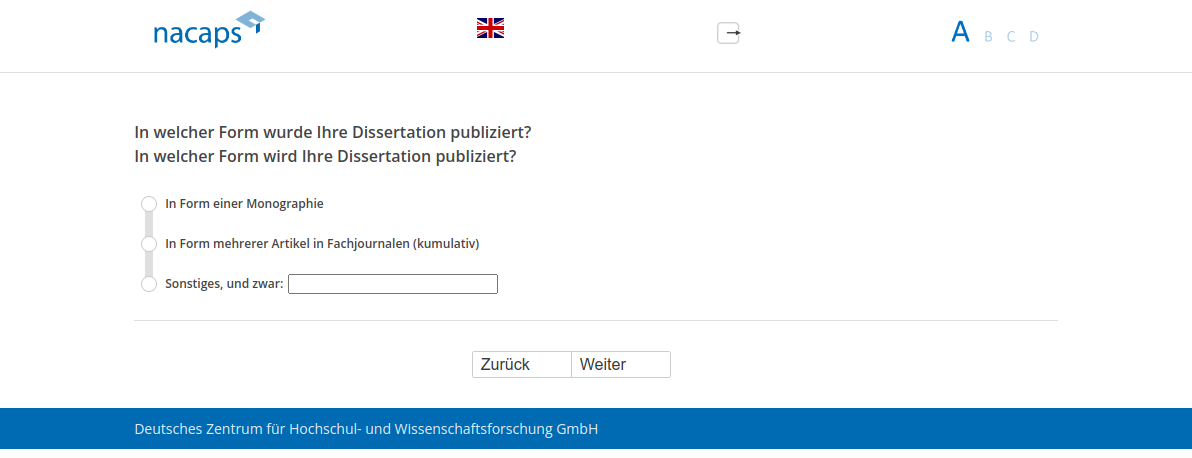Click the question 'wurde Ihre Dissertation publiziert?'

(332, 132)
